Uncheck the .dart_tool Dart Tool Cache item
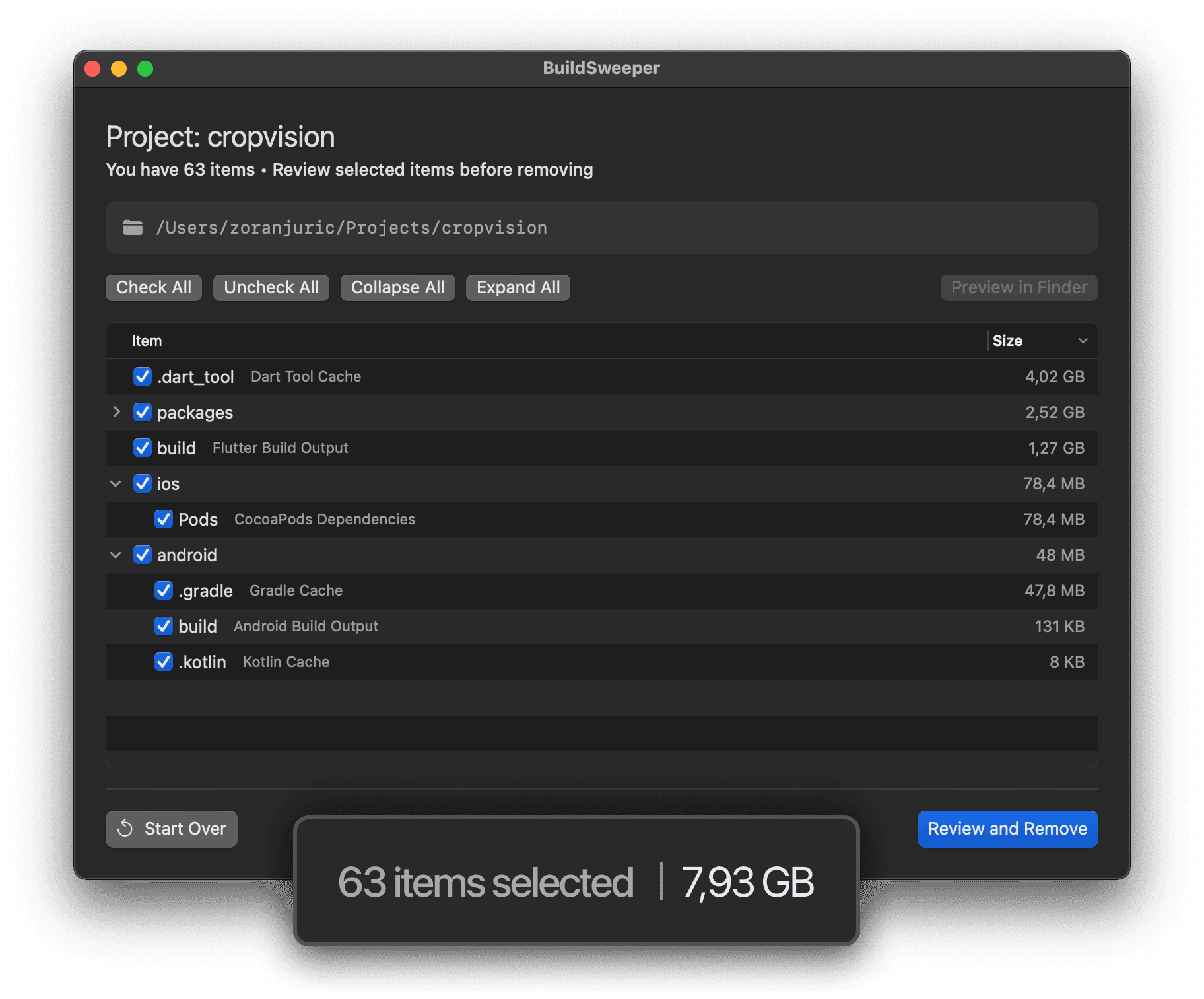The image size is (1204, 999). [x=142, y=376]
